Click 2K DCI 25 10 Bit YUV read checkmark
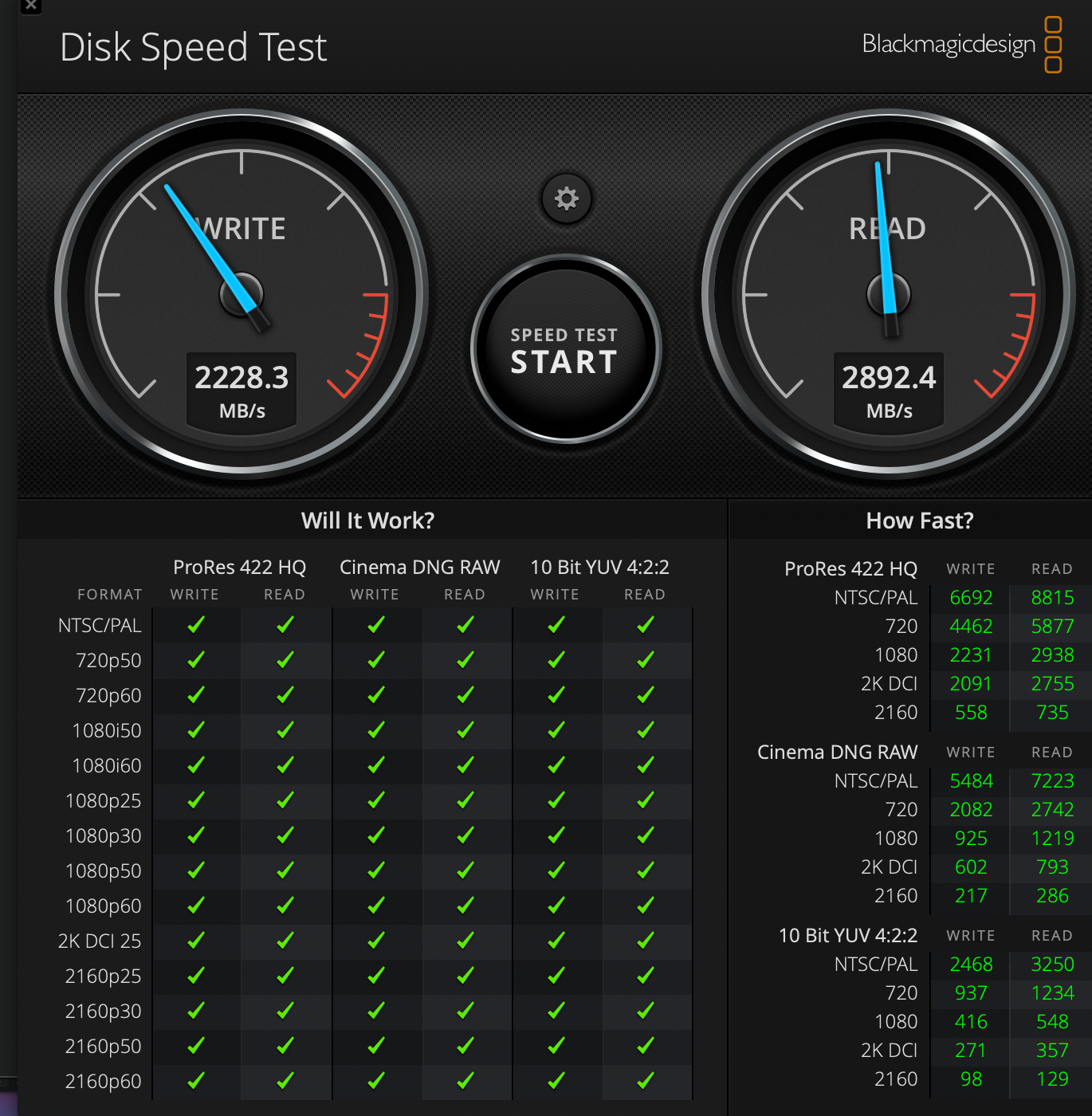The width and height of the screenshot is (1092, 1116). (646, 941)
